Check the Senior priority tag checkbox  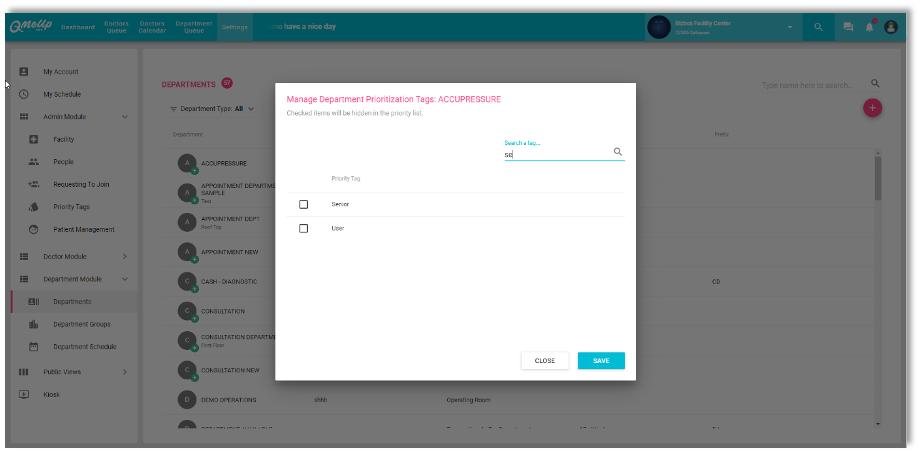point(304,204)
